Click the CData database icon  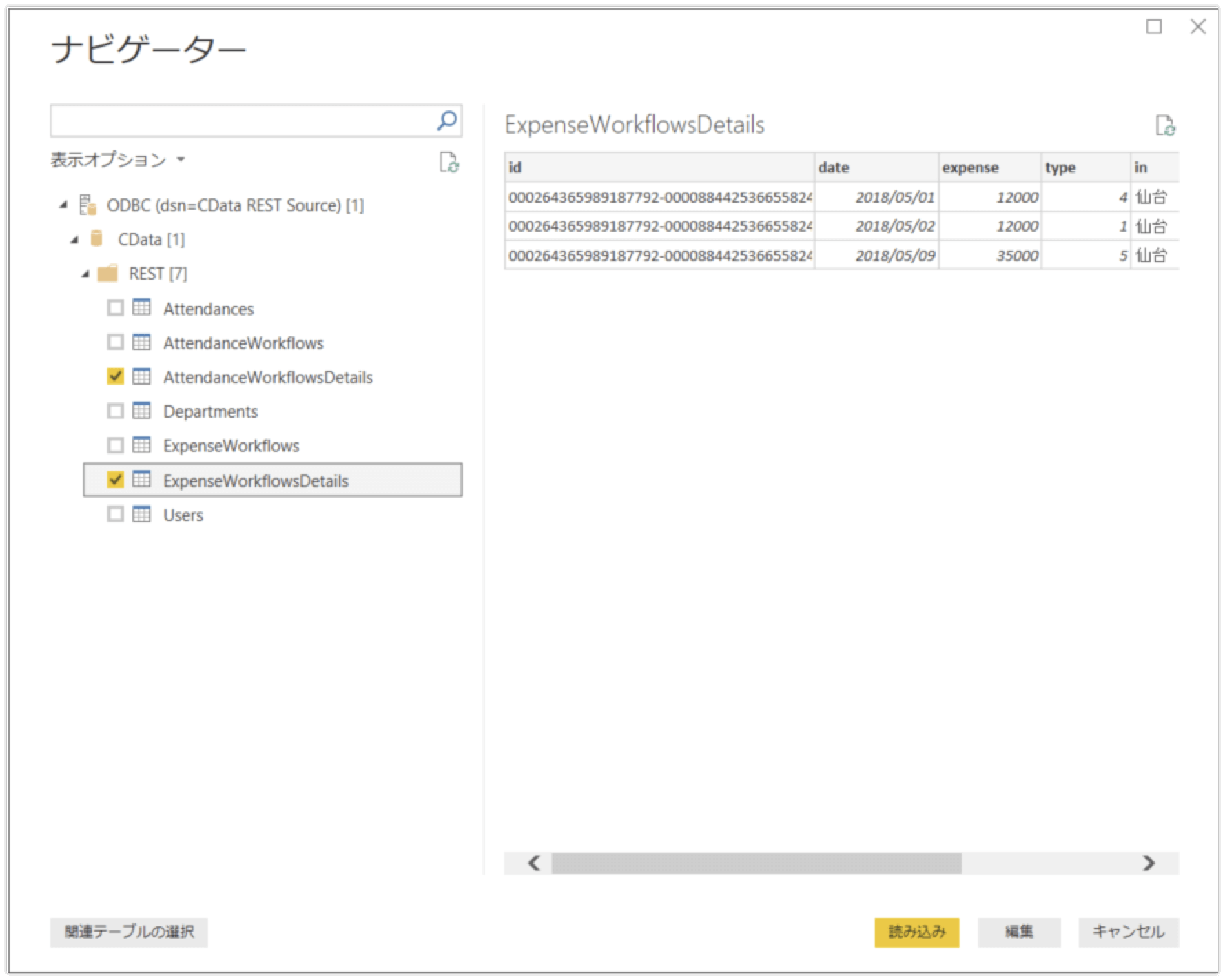point(97,238)
